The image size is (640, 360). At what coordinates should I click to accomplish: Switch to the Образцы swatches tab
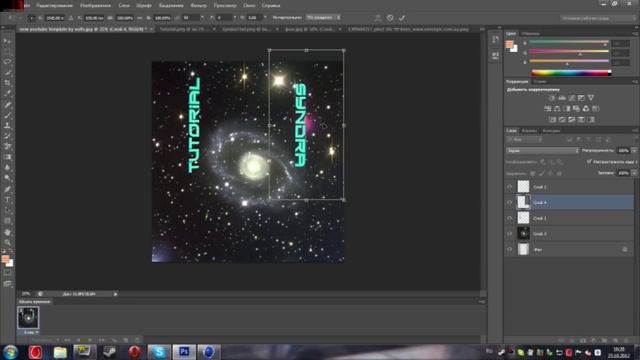pyautogui.click(x=531, y=33)
